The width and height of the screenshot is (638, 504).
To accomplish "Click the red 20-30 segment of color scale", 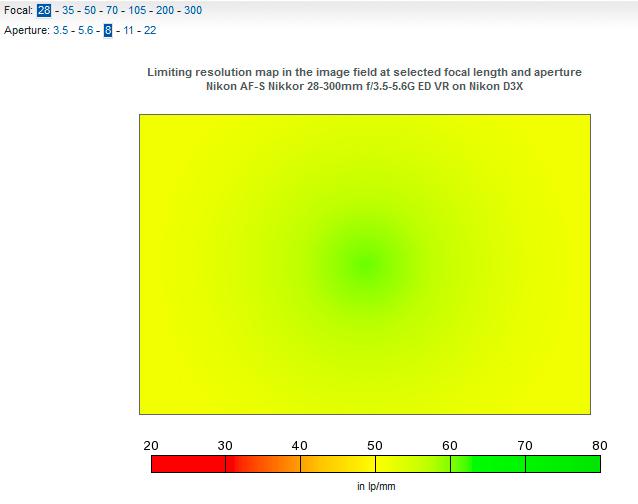I will coord(188,464).
